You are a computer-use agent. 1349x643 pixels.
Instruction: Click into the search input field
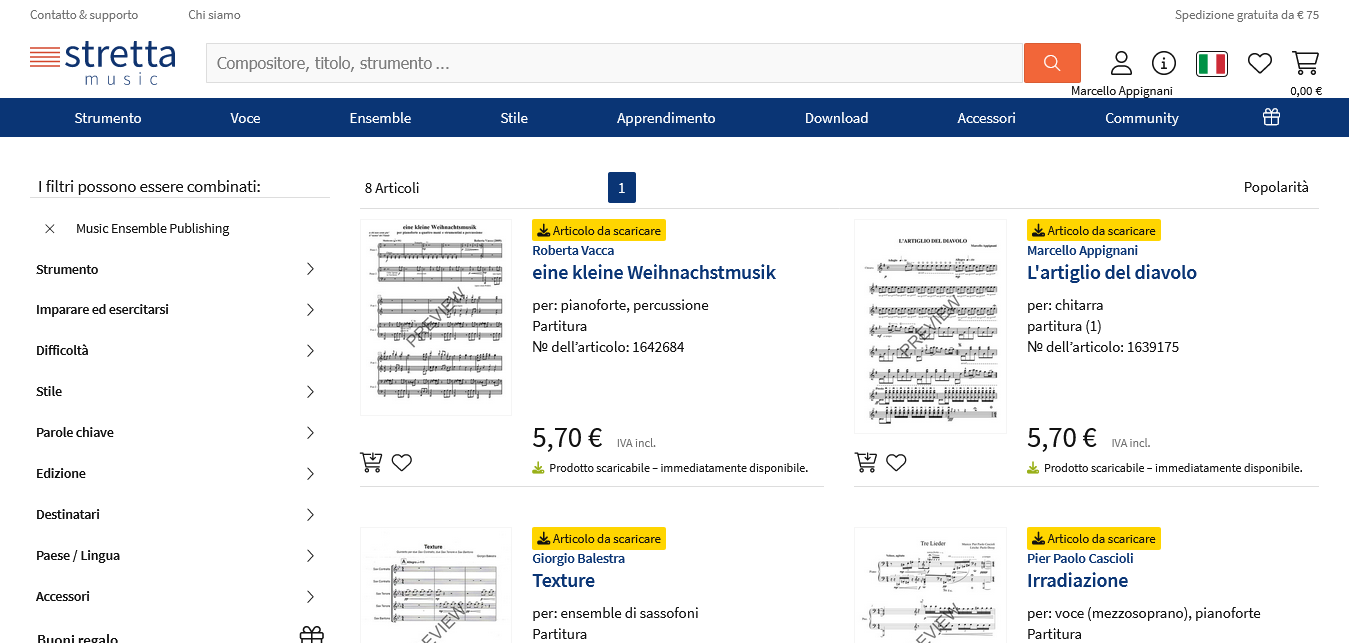615,63
